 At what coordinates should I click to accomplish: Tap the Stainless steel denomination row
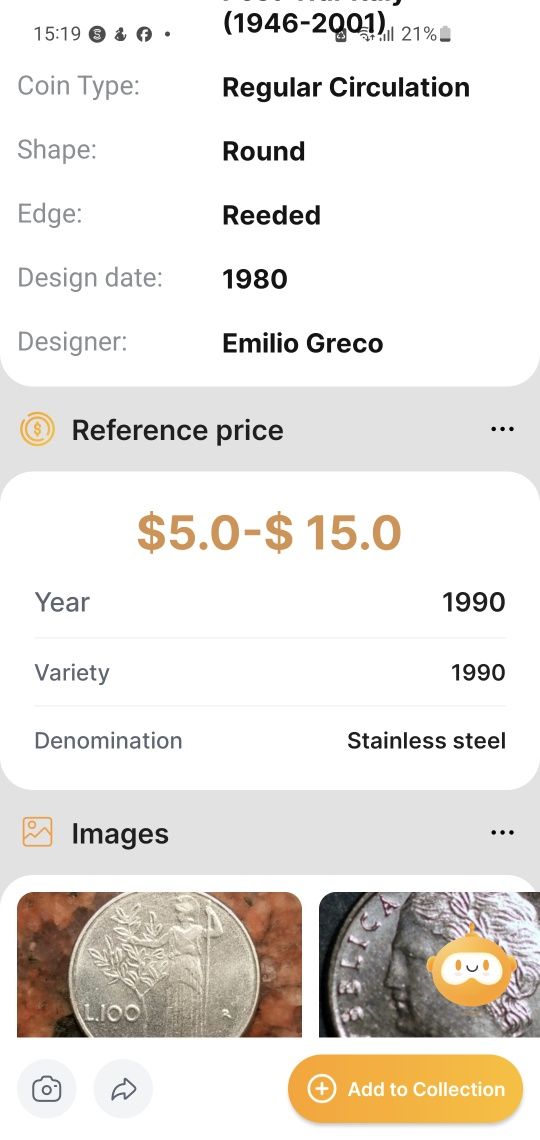click(x=270, y=741)
